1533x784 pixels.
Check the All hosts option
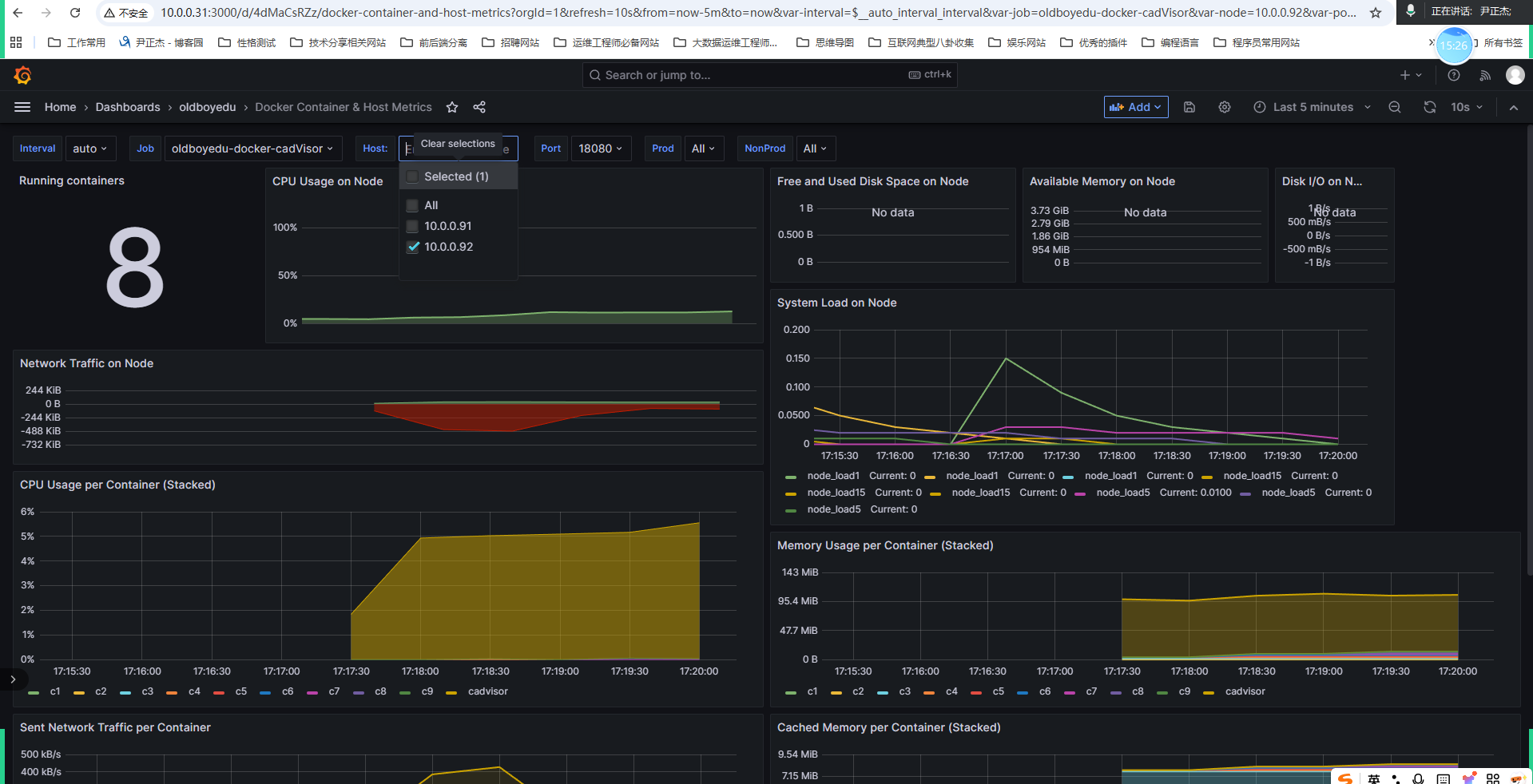(x=412, y=205)
